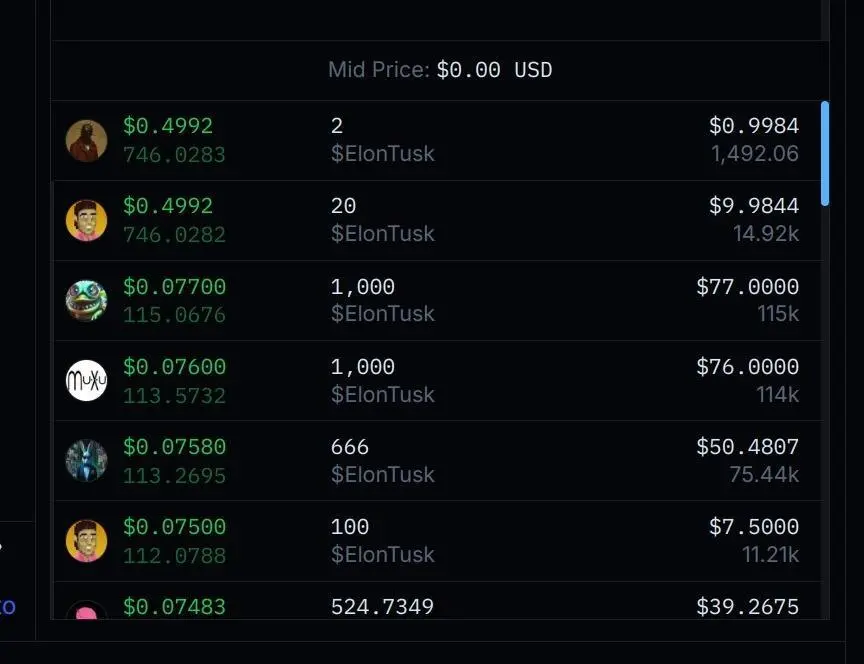Select the $76.0000 order total
864x664 pixels.
(747, 367)
